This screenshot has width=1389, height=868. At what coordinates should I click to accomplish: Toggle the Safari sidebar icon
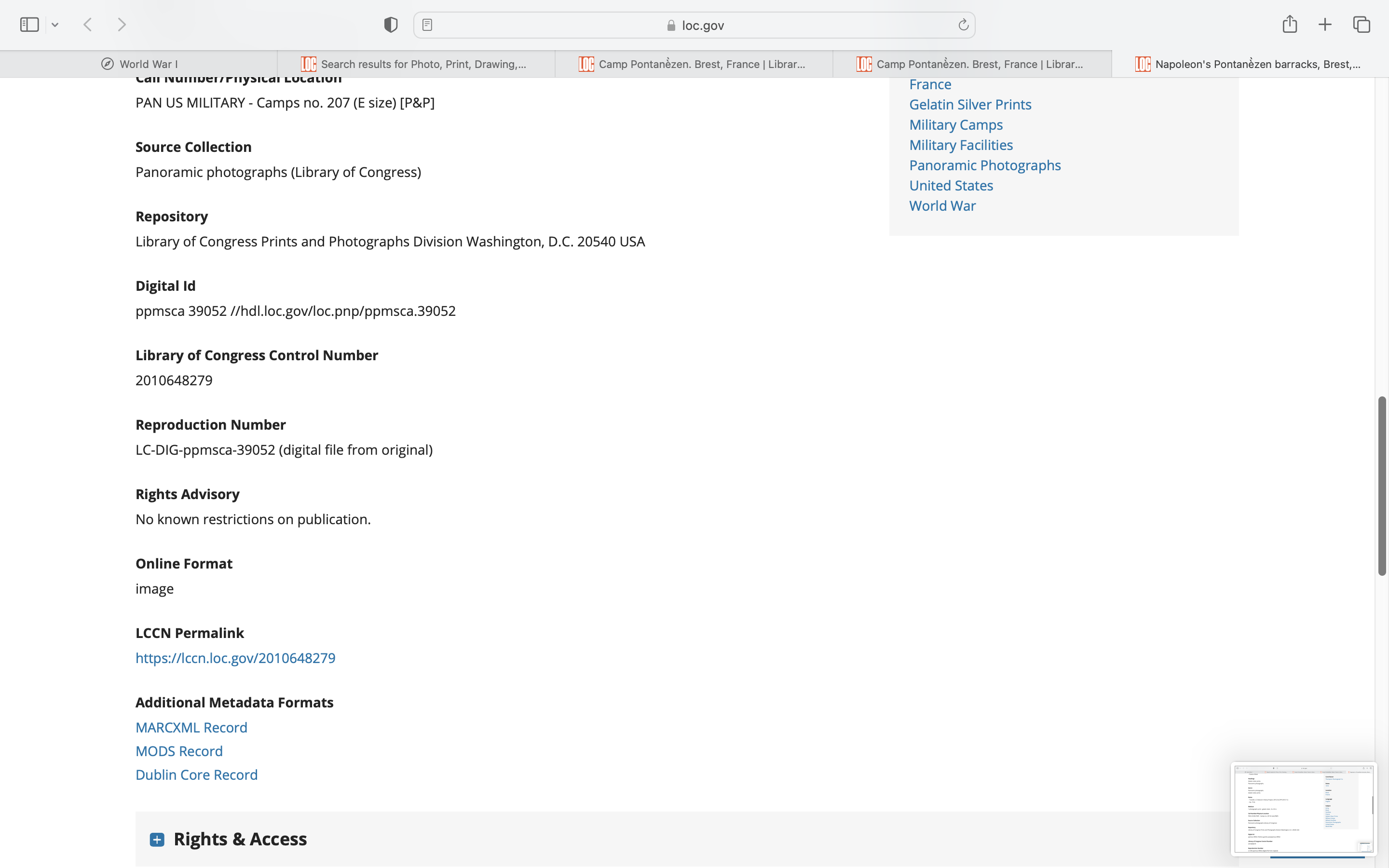pyautogui.click(x=29, y=25)
